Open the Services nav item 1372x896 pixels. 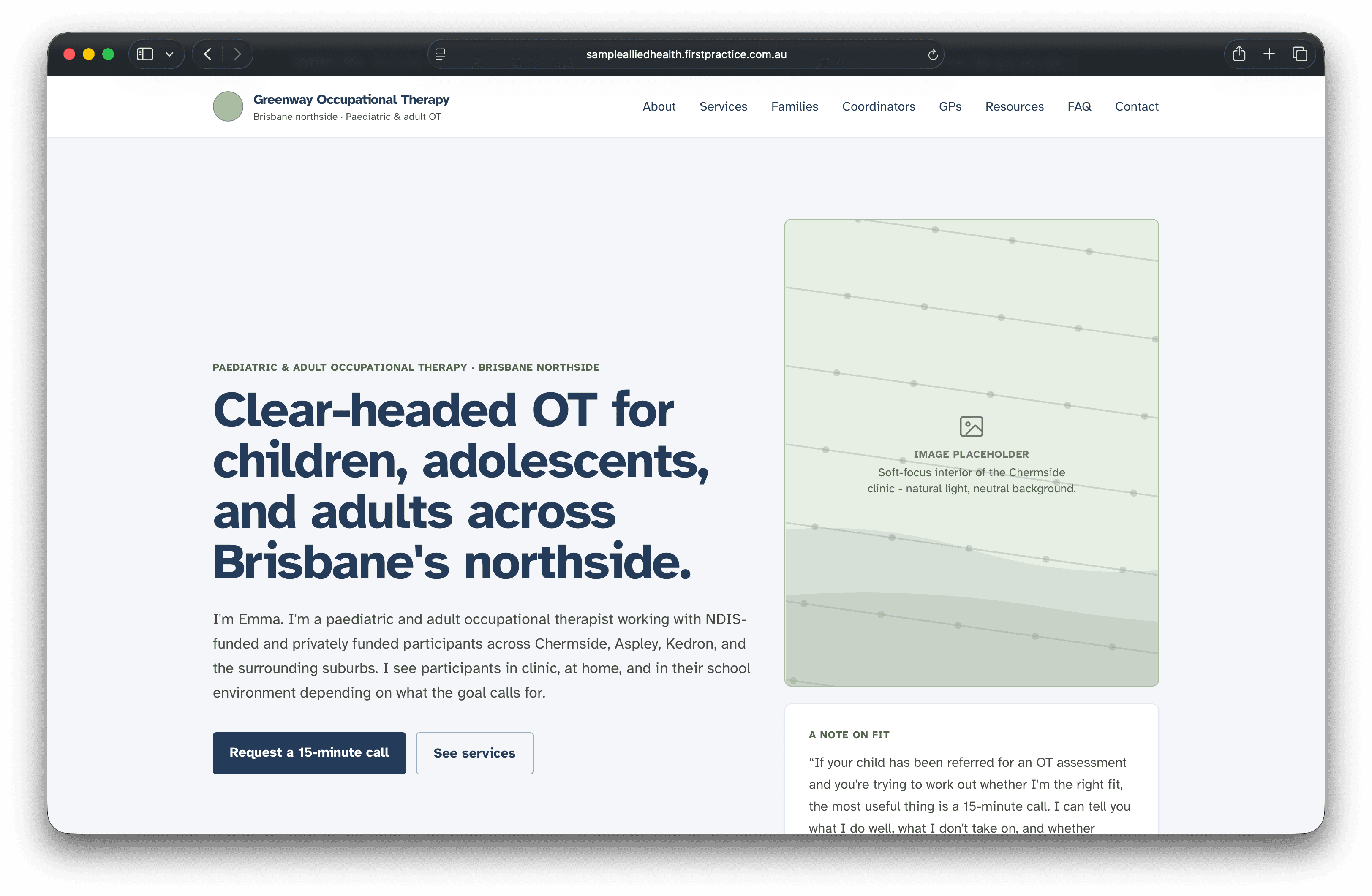pos(723,106)
